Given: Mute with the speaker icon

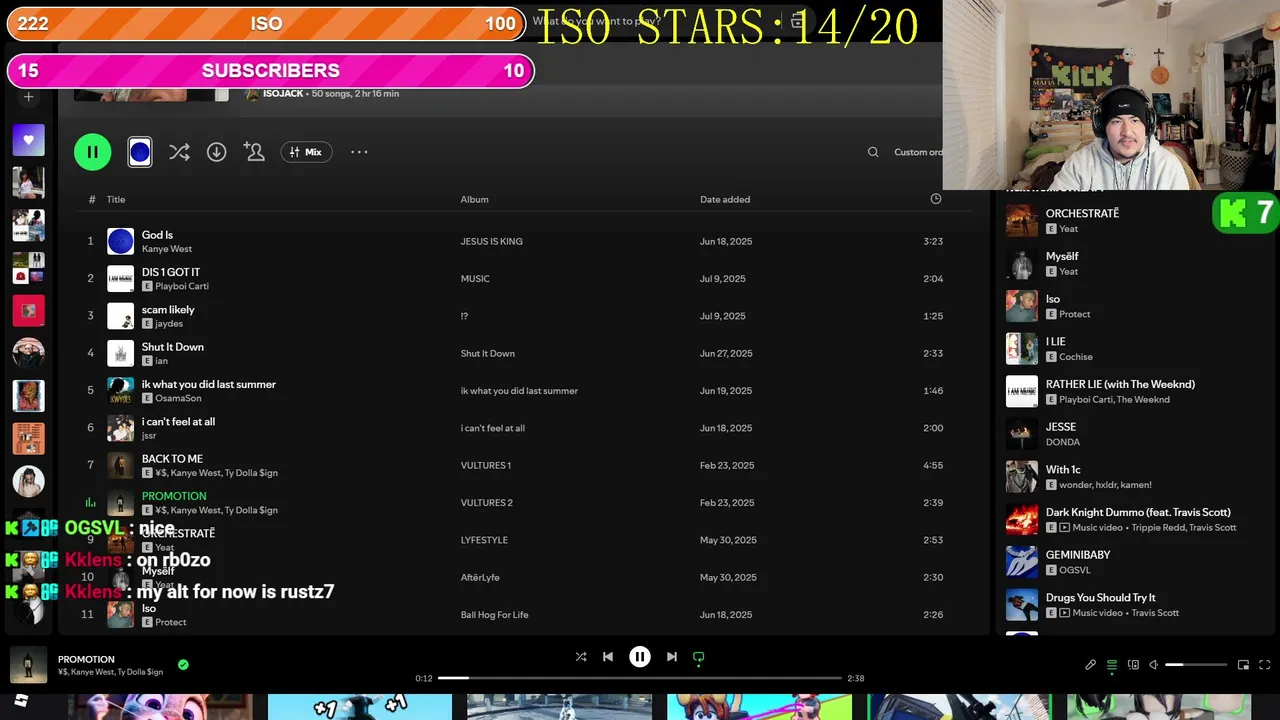Looking at the screenshot, I should [1153, 665].
